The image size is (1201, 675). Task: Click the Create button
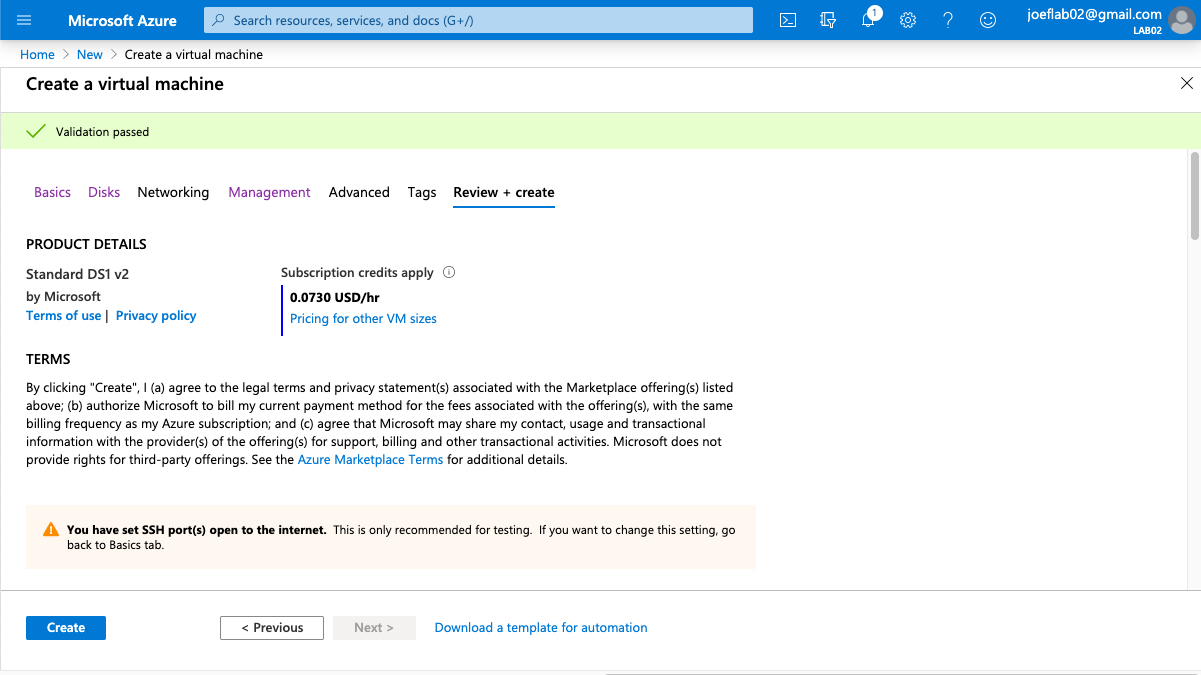click(x=66, y=628)
